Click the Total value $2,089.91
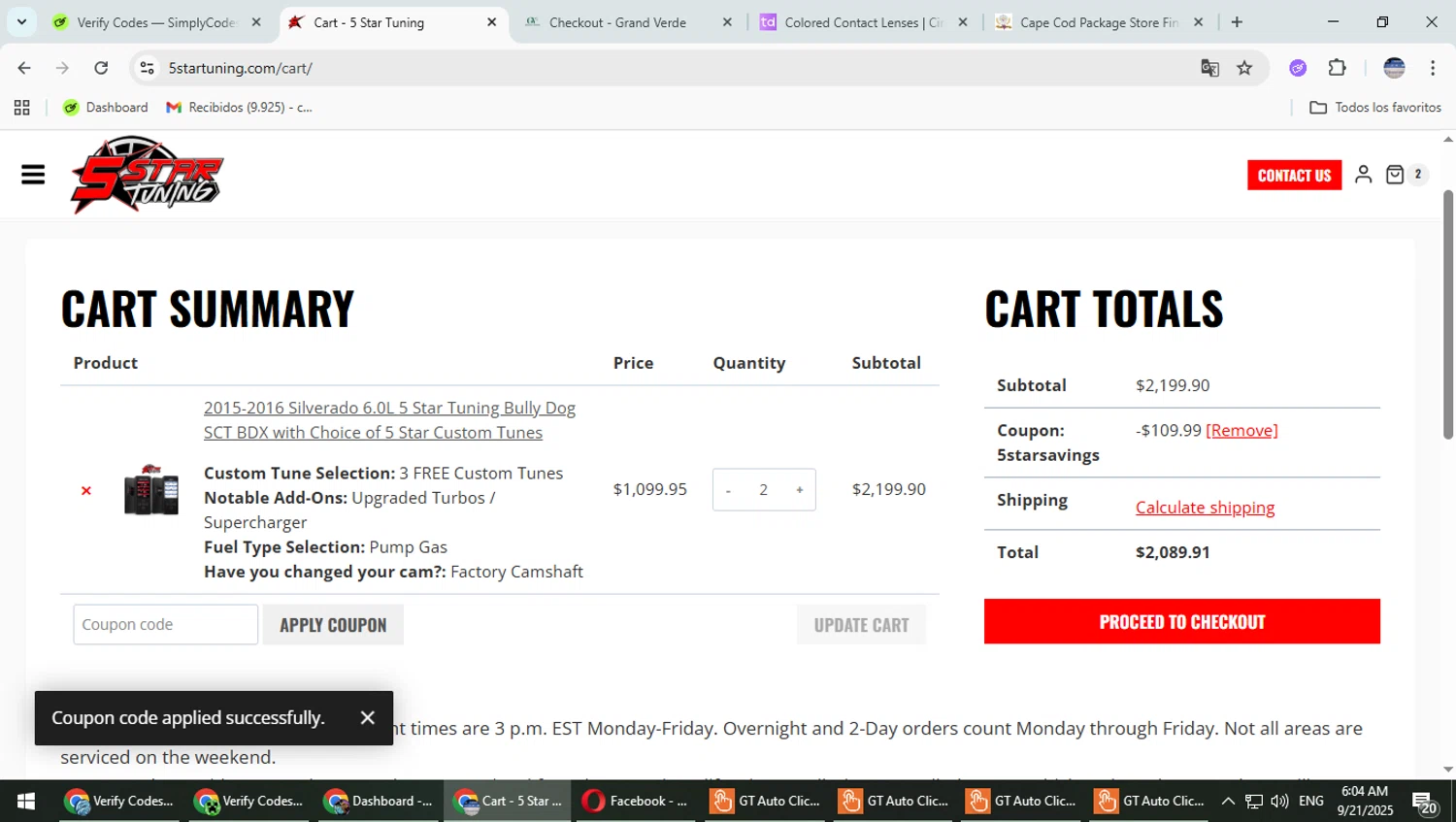The height and width of the screenshot is (822, 1456). click(1173, 552)
